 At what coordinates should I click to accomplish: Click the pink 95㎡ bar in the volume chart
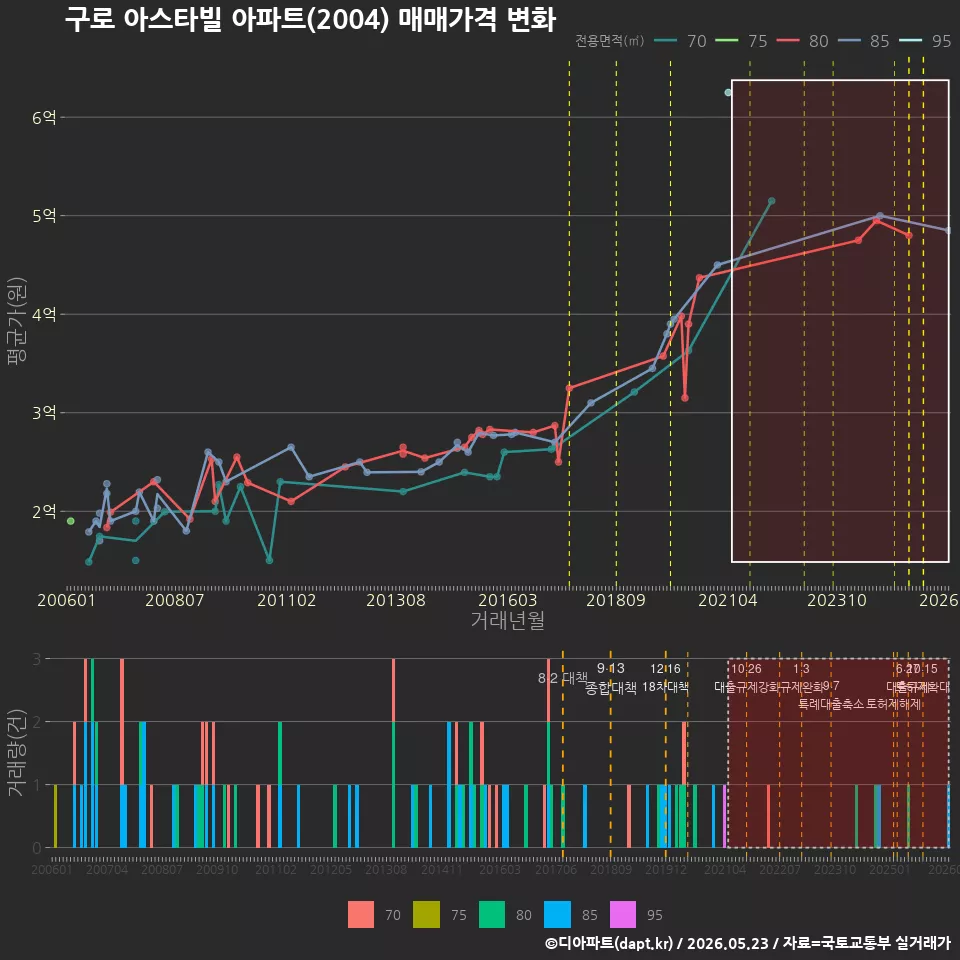[725, 816]
